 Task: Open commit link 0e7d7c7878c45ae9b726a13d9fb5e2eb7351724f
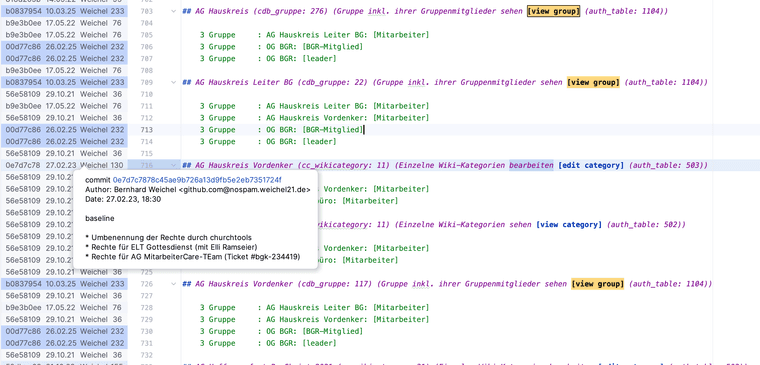click(x=197, y=180)
